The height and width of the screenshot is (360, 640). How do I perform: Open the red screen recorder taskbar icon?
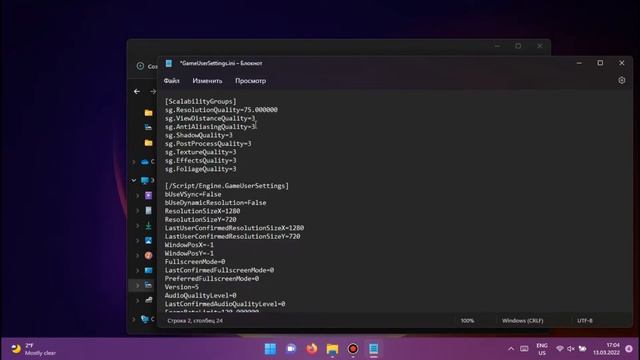[353, 349]
